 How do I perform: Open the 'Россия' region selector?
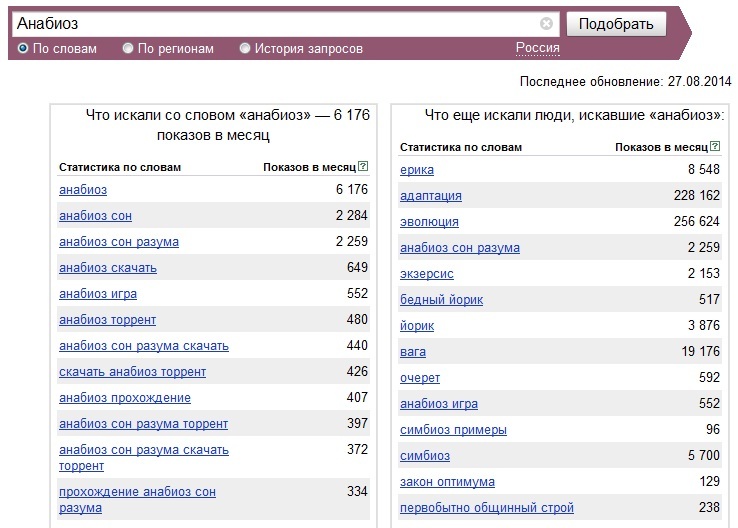click(x=537, y=48)
